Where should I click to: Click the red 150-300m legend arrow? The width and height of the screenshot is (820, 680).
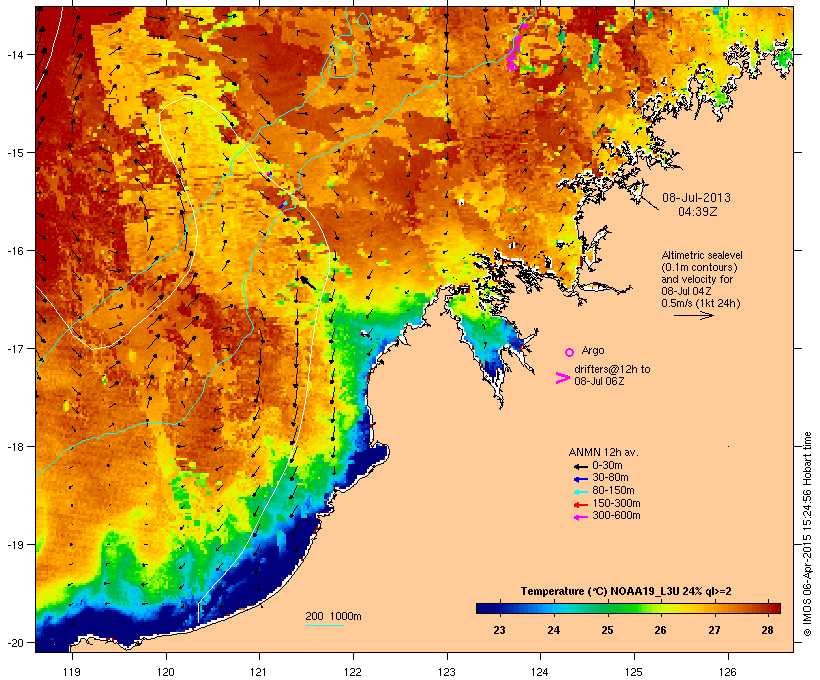580,504
